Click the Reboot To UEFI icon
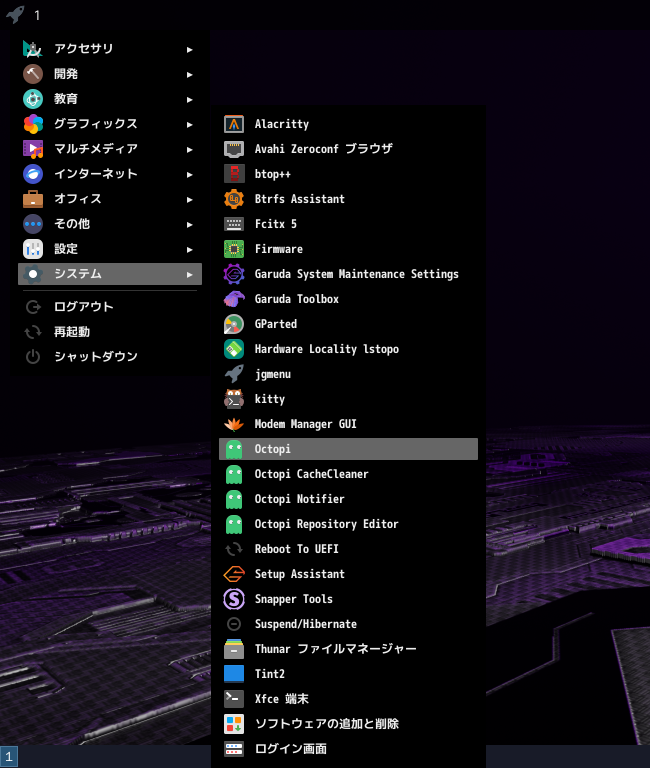650x768 pixels. (234, 549)
